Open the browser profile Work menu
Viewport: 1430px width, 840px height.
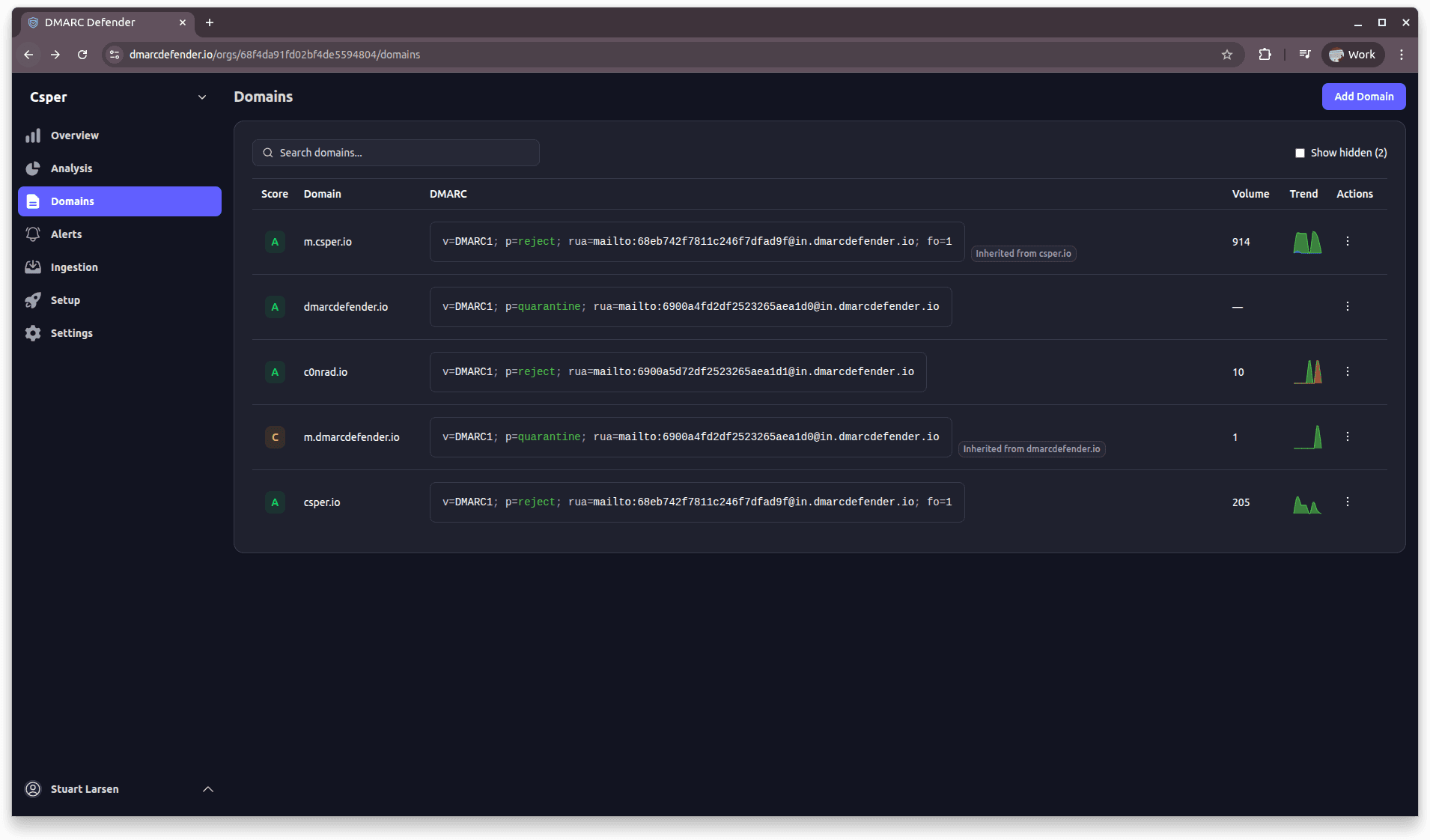coord(1352,54)
